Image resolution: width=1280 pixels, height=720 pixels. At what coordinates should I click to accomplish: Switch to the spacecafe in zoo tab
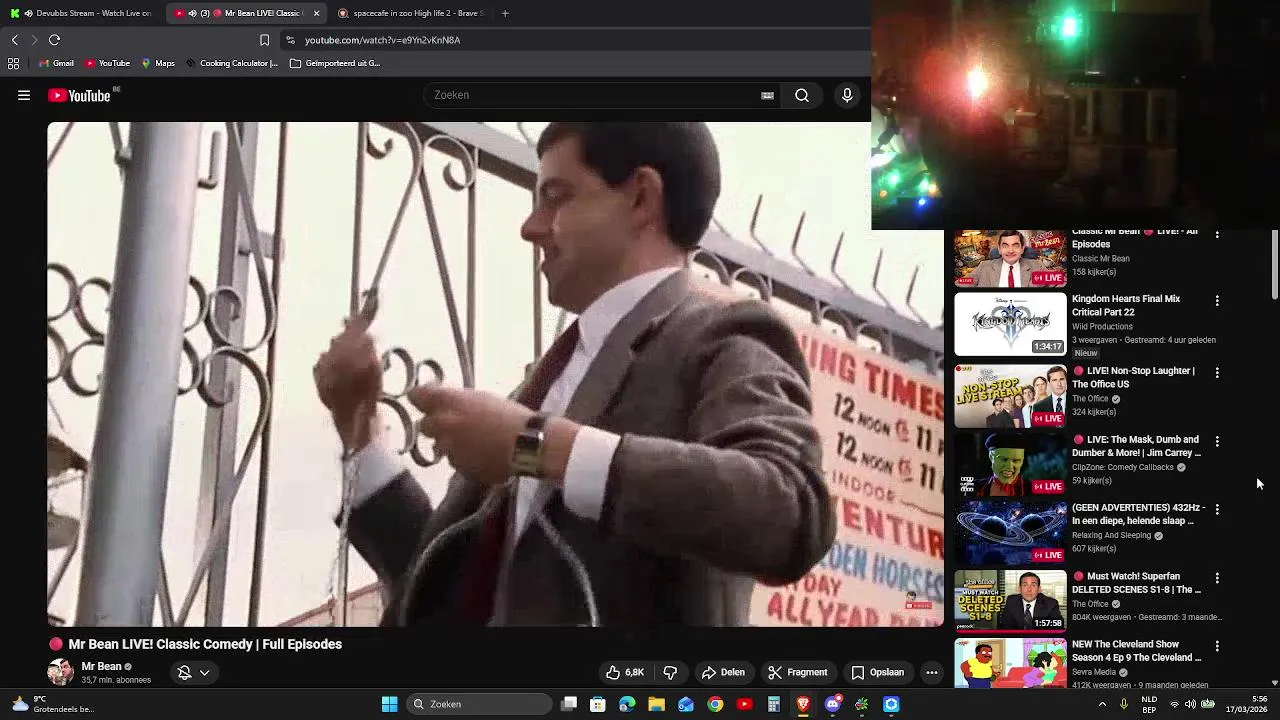411,13
